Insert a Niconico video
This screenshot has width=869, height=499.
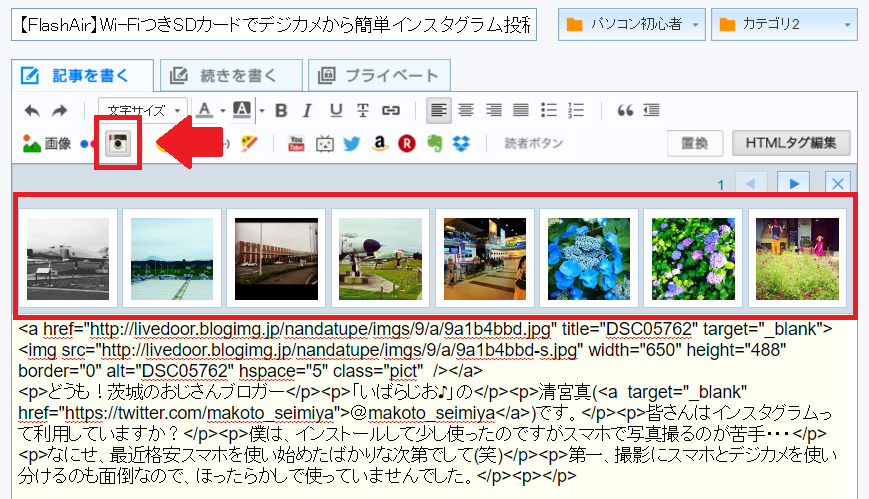[324, 144]
